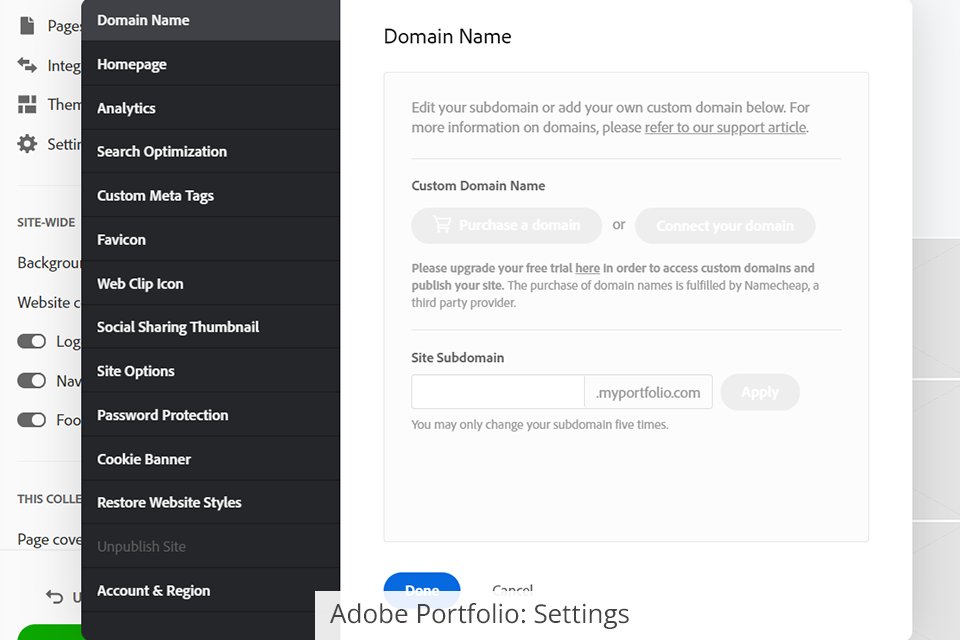Click the Page cover option in sidebar
This screenshot has height=640, width=960.
[x=49, y=540]
